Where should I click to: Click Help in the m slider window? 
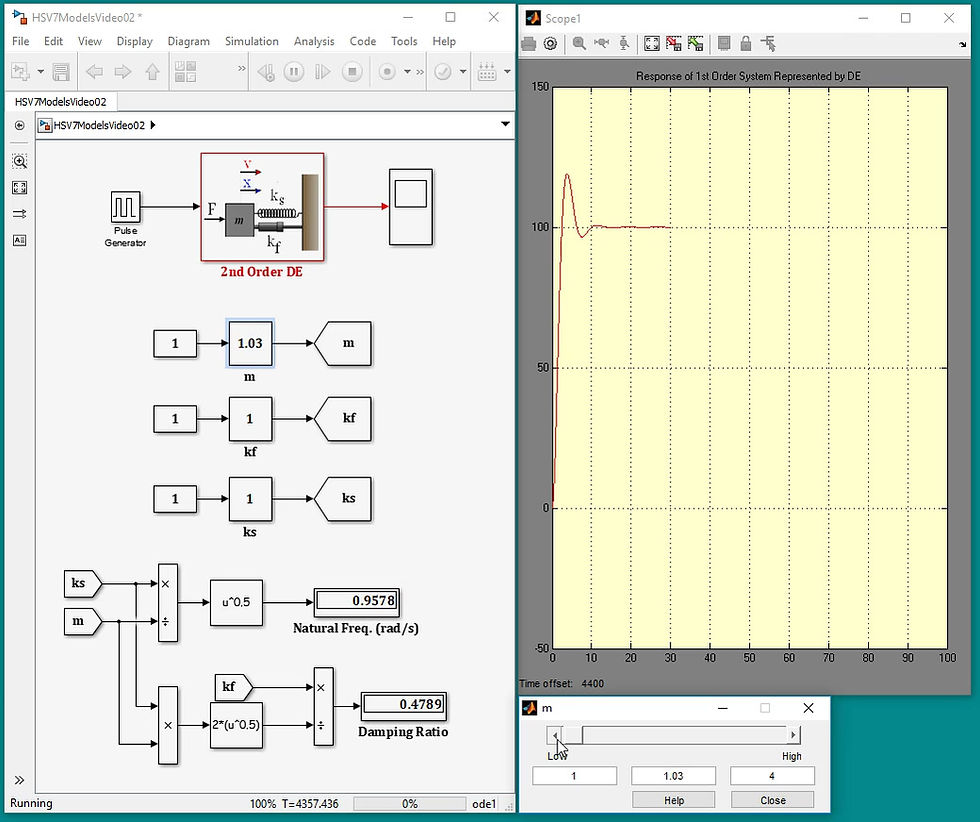[673, 799]
